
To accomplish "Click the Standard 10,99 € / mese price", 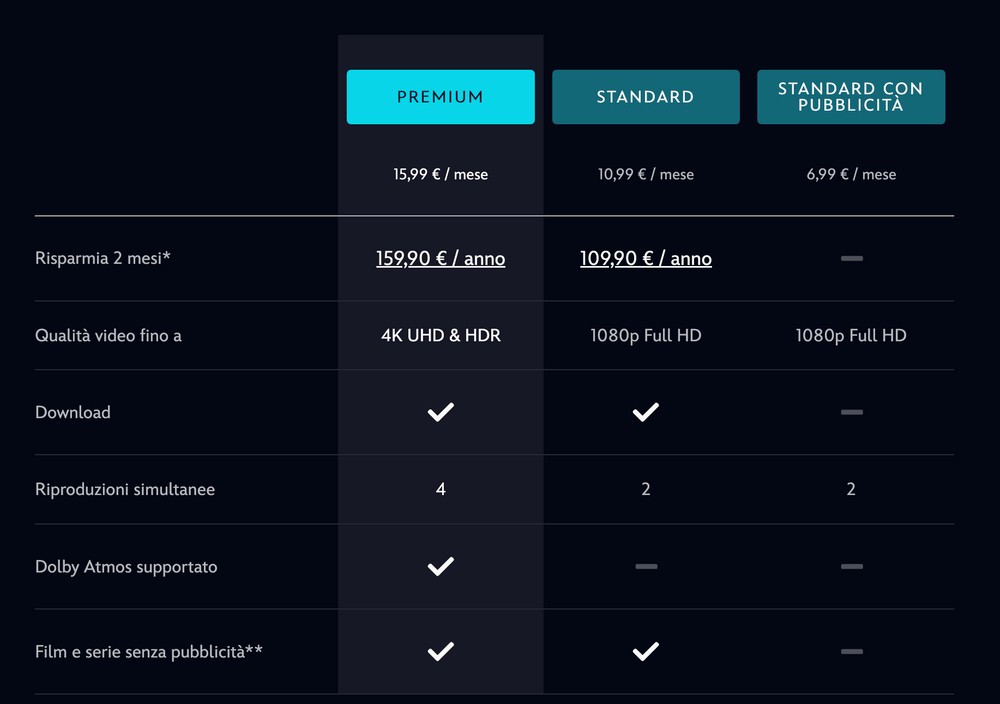I will pyautogui.click(x=645, y=174).
